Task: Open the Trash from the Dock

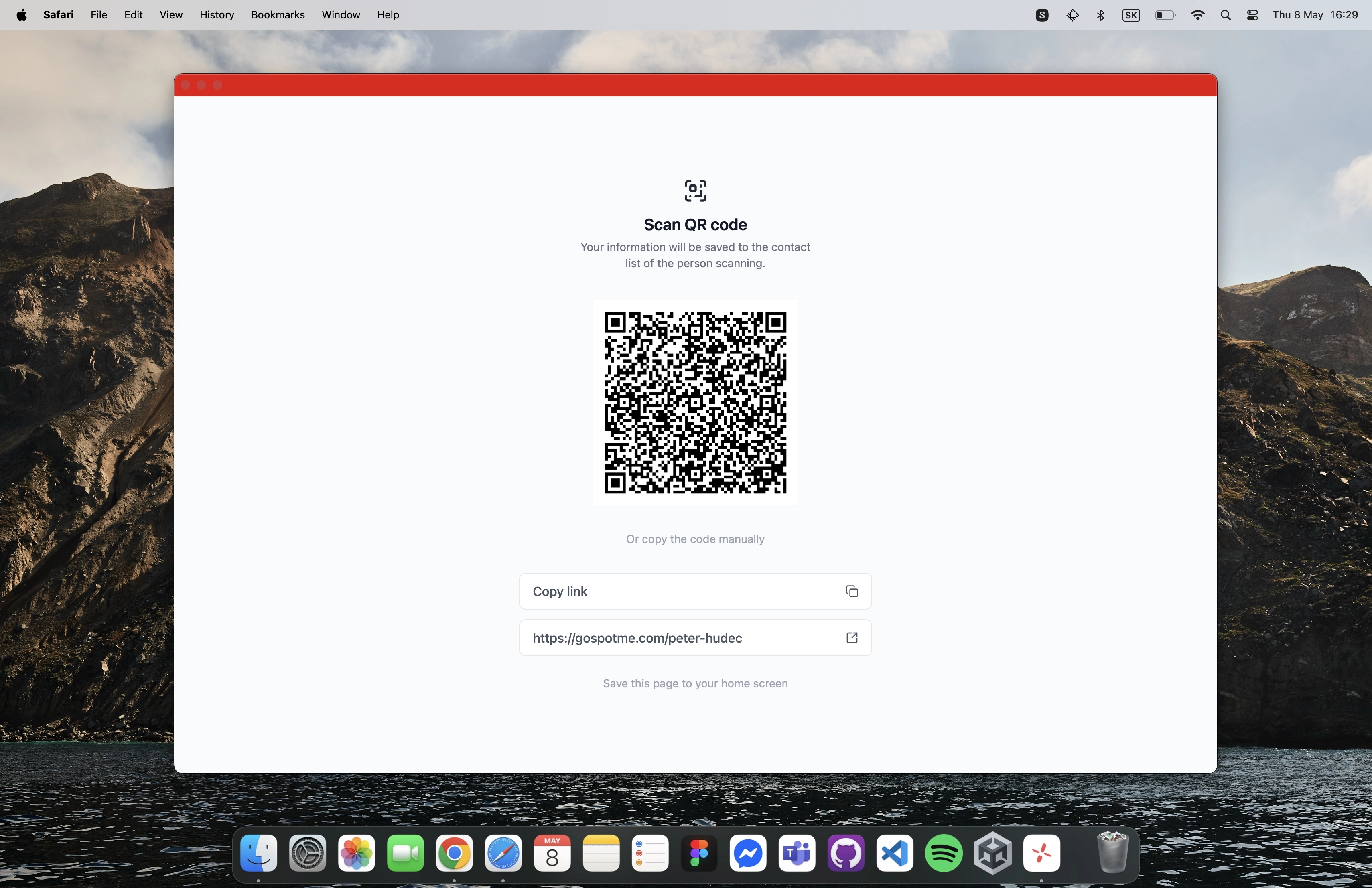Action: [1112, 853]
